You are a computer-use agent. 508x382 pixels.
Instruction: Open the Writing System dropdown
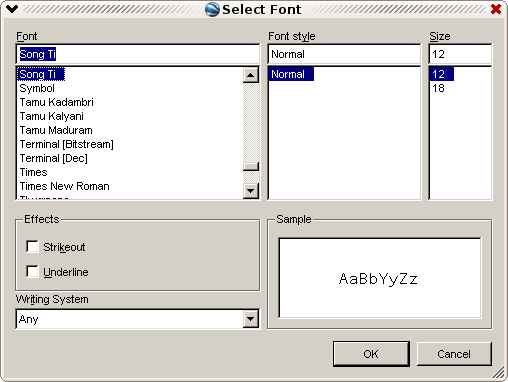(251, 319)
